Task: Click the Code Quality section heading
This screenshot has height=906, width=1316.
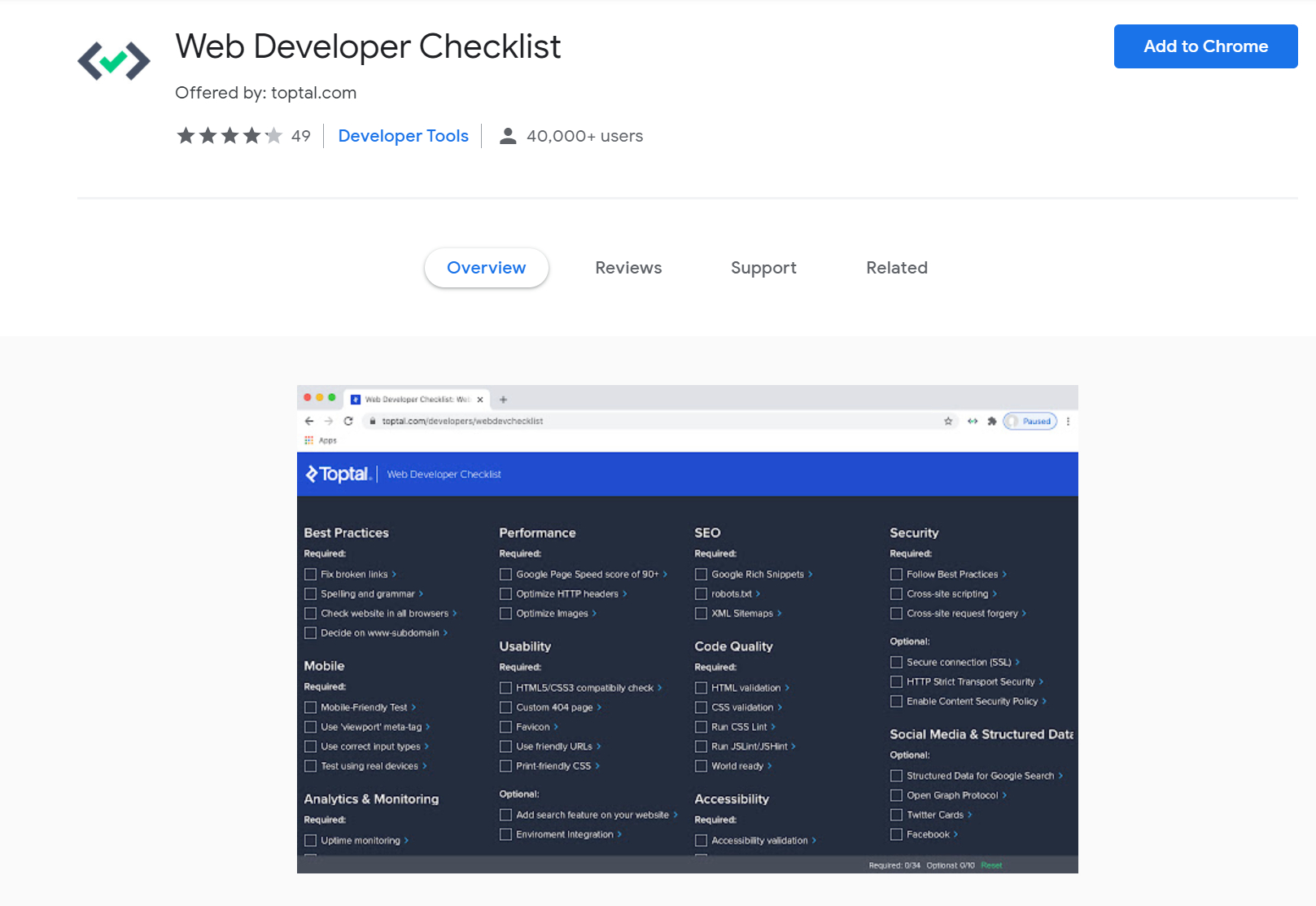Action: pos(734,646)
